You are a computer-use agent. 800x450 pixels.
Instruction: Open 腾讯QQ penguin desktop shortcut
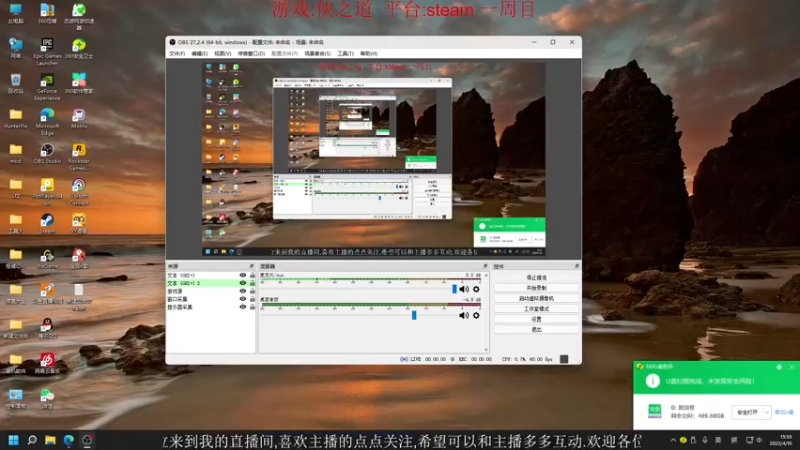(47, 328)
